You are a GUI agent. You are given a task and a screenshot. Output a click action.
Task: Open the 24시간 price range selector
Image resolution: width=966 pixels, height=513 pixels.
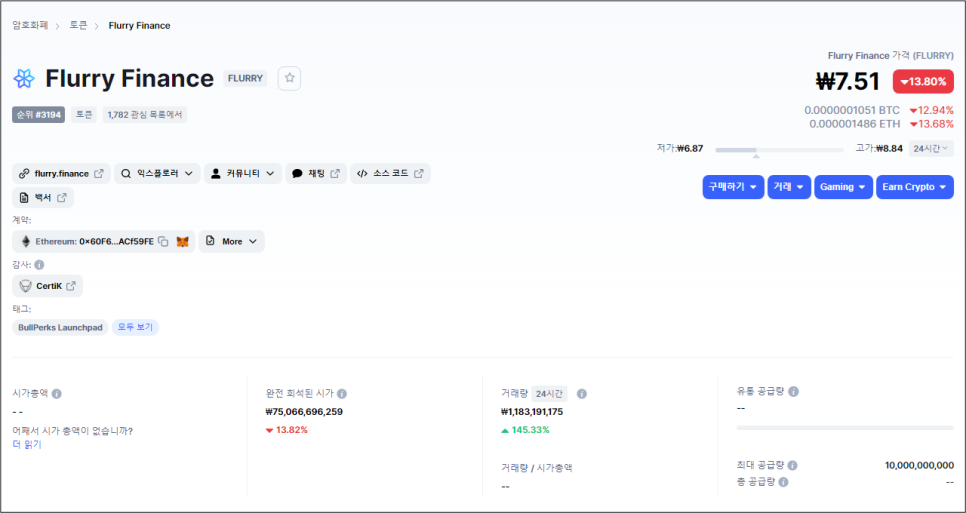(931, 148)
